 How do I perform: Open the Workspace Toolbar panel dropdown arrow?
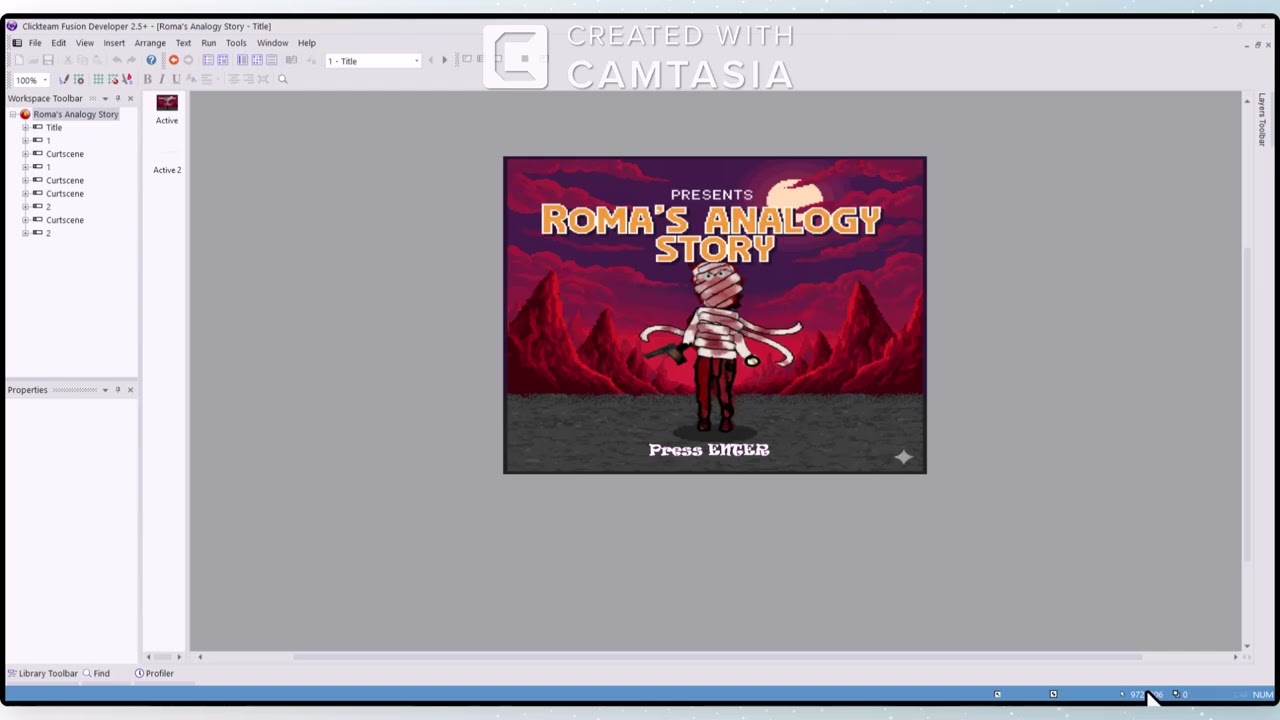tap(105, 98)
